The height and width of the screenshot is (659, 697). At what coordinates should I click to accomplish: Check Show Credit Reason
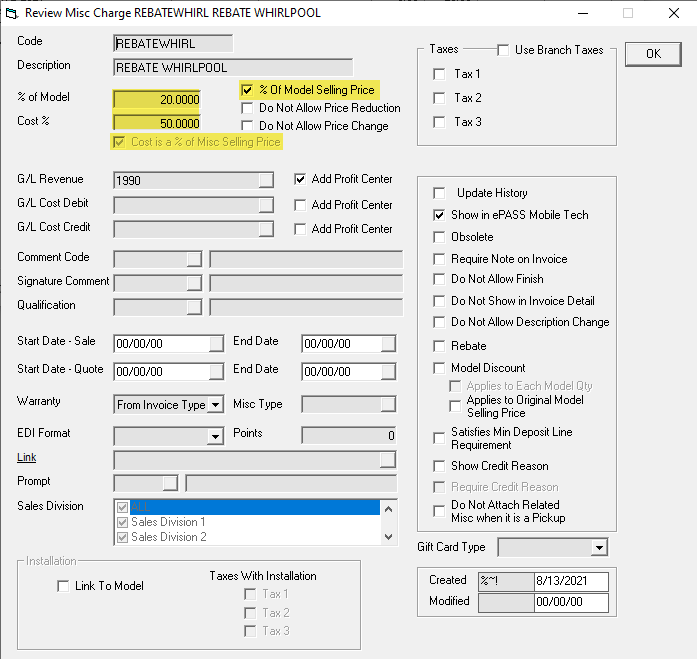click(x=439, y=466)
